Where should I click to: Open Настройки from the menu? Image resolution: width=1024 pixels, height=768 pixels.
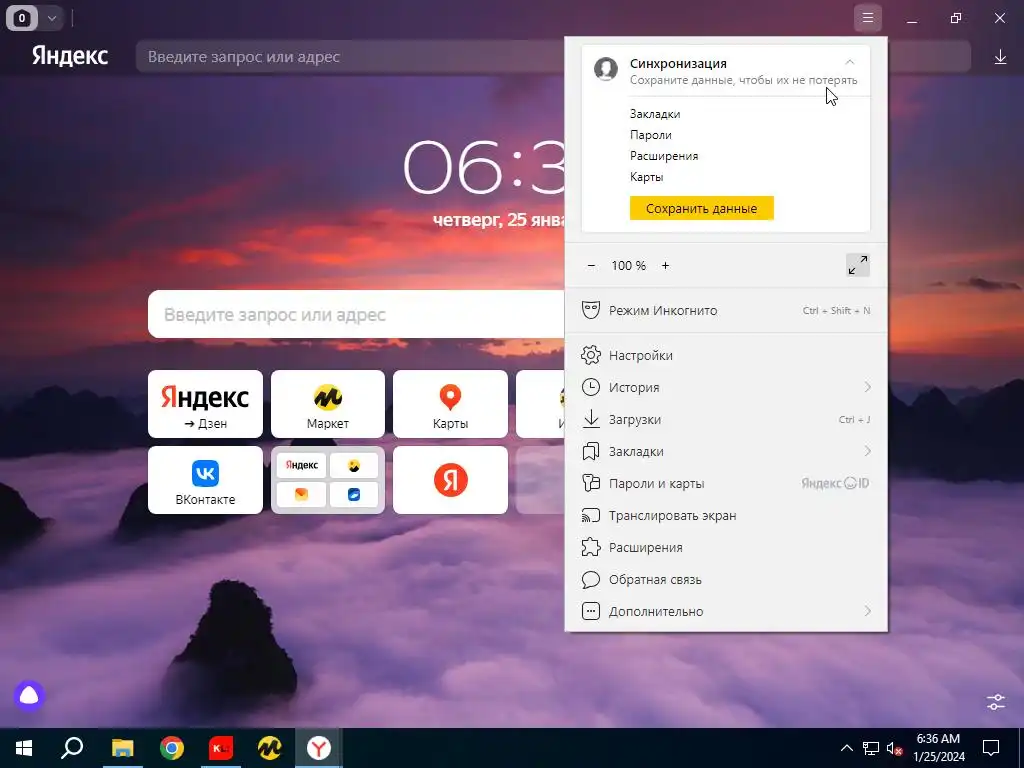point(726,355)
